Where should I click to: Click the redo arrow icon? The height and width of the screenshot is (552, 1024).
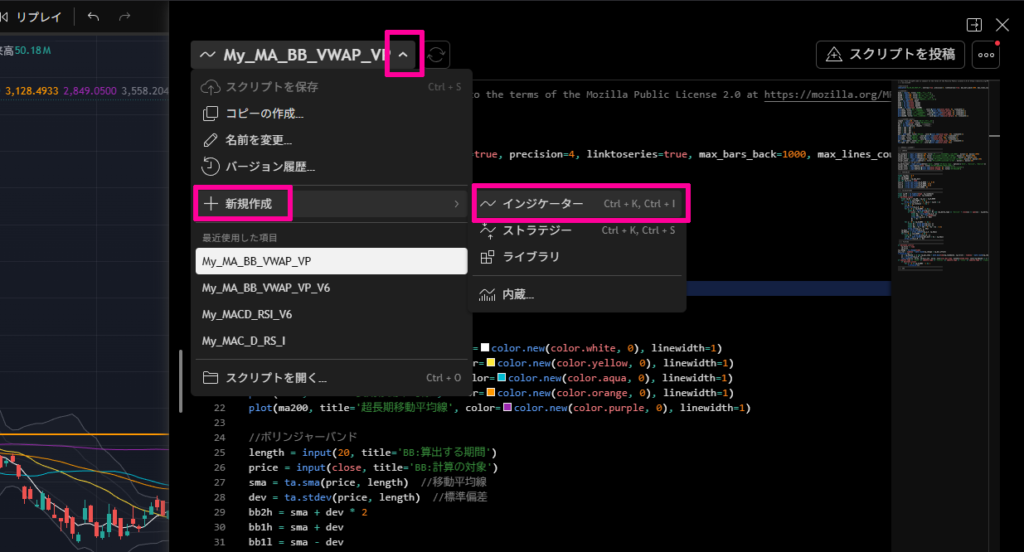click(x=125, y=17)
